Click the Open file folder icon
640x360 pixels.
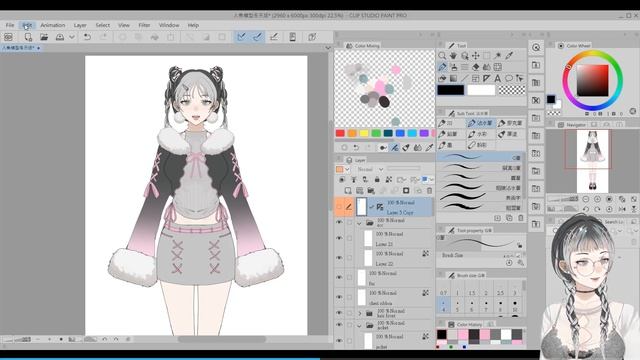point(44,37)
